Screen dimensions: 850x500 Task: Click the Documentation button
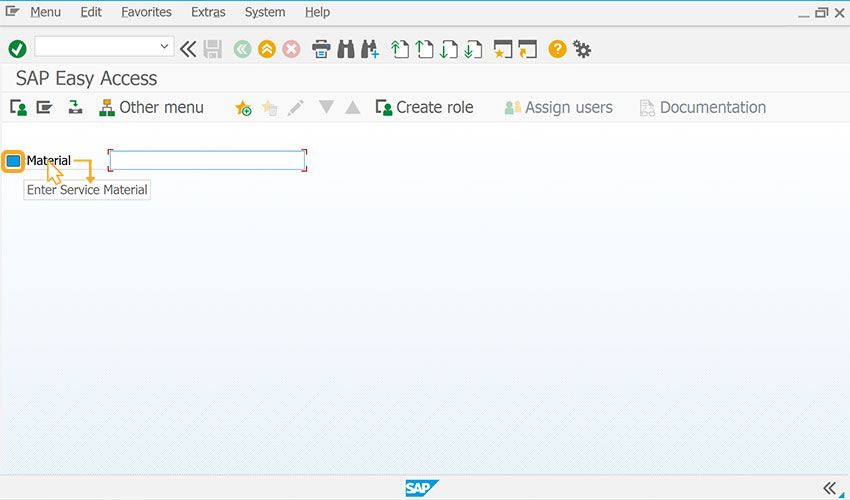click(703, 107)
